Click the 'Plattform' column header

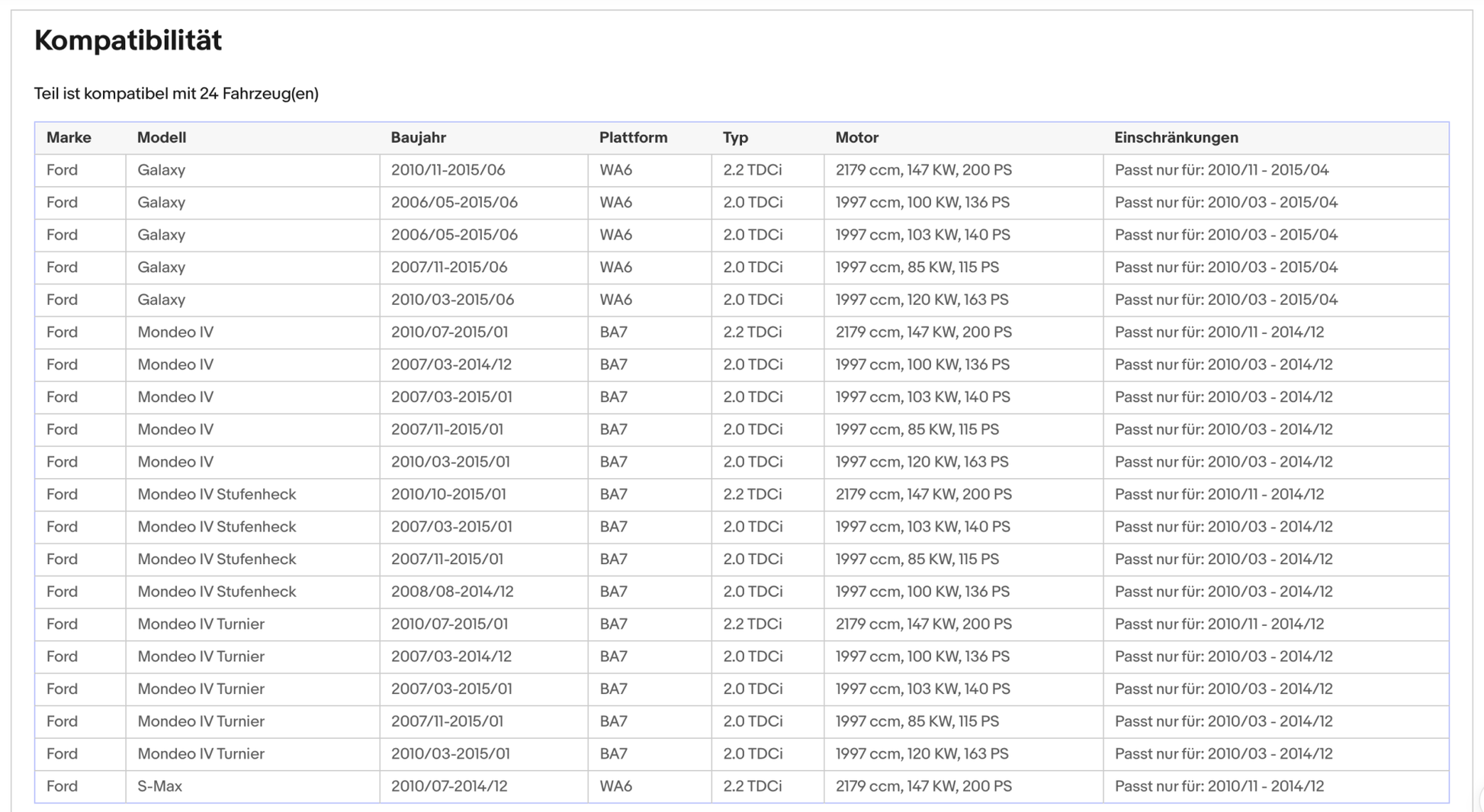[633, 138]
